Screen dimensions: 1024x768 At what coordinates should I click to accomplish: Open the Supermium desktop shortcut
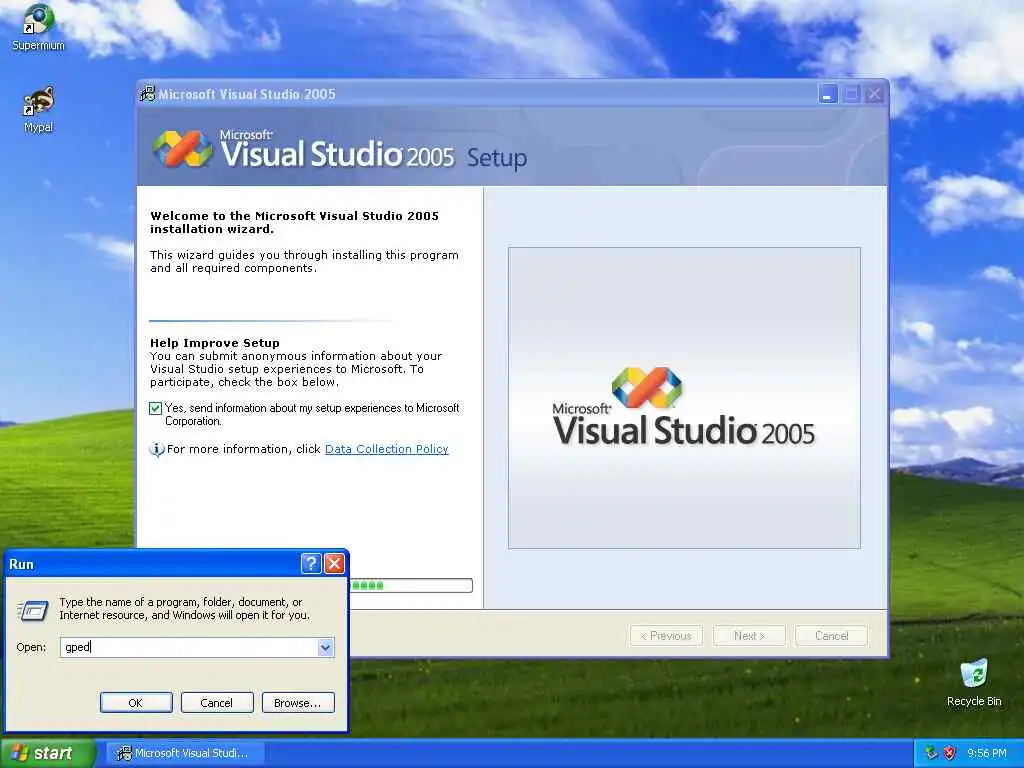(38, 27)
